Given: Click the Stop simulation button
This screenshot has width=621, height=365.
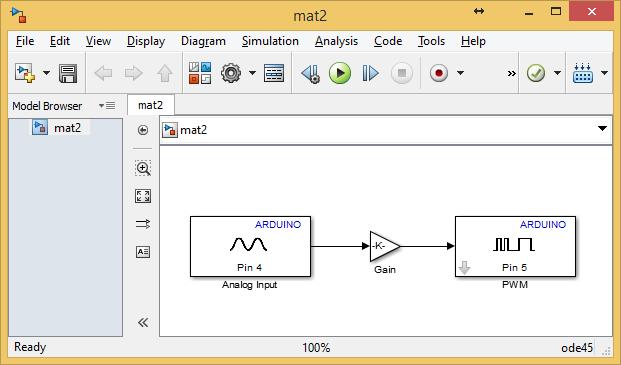Looking at the screenshot, I should click(402, 73).
